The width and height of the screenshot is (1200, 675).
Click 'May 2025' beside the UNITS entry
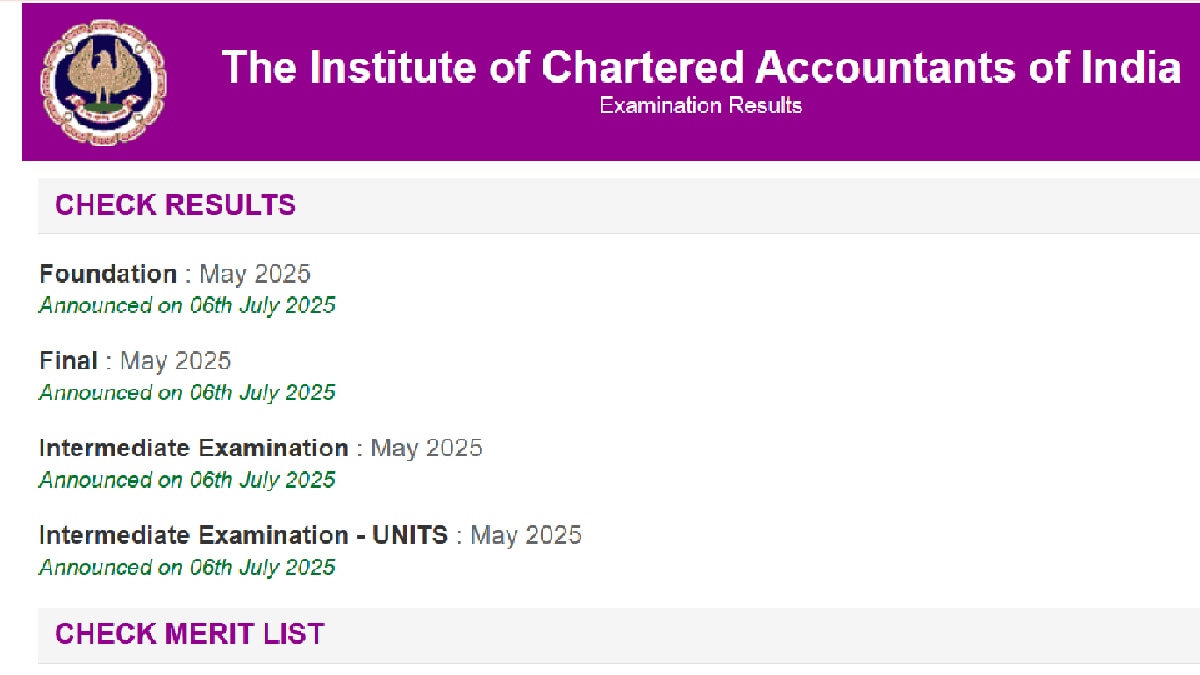click(526, 535)
